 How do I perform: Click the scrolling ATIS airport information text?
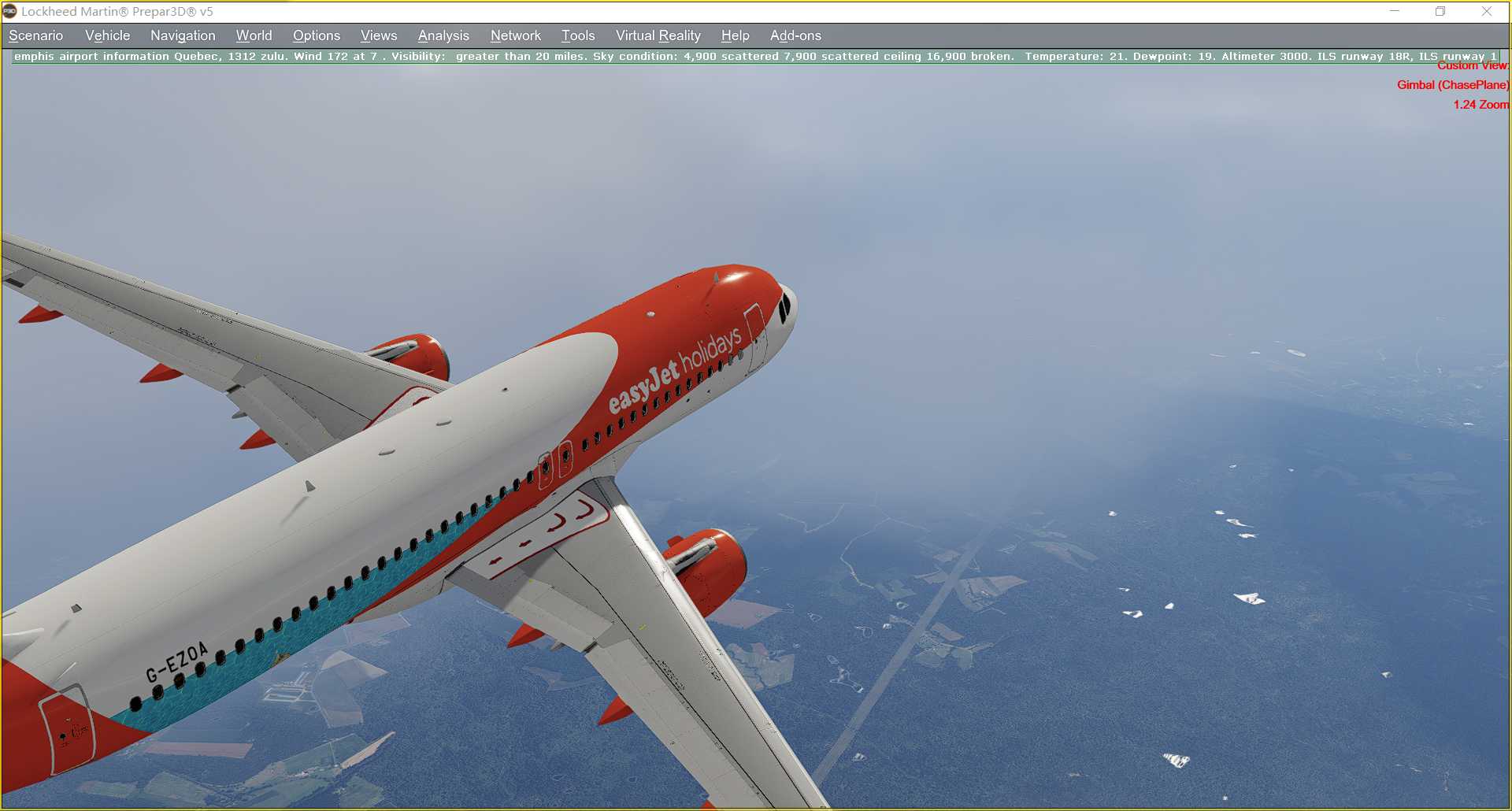[x=756, y=57]
